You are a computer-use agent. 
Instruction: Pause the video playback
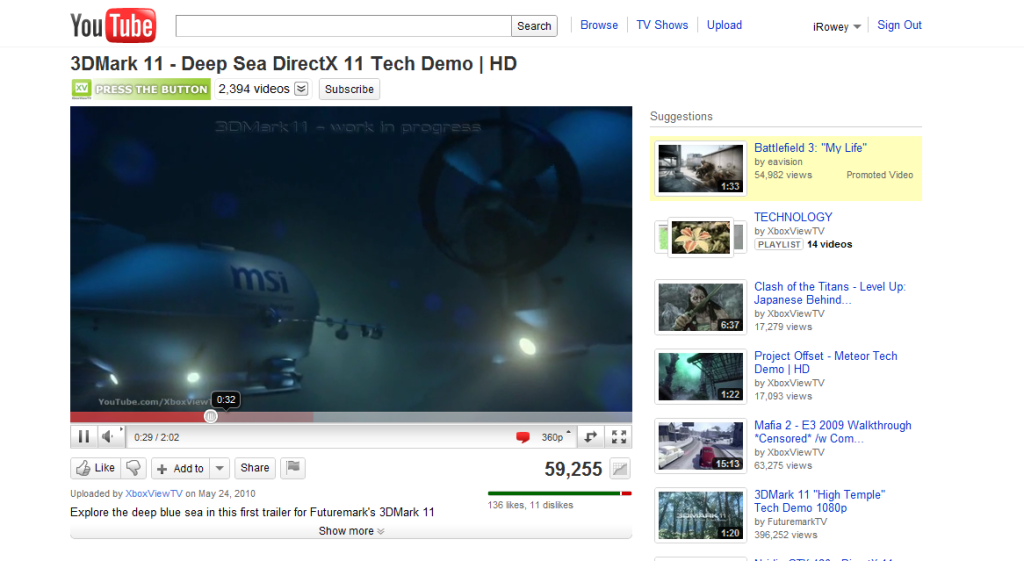(x=84, y=437)
